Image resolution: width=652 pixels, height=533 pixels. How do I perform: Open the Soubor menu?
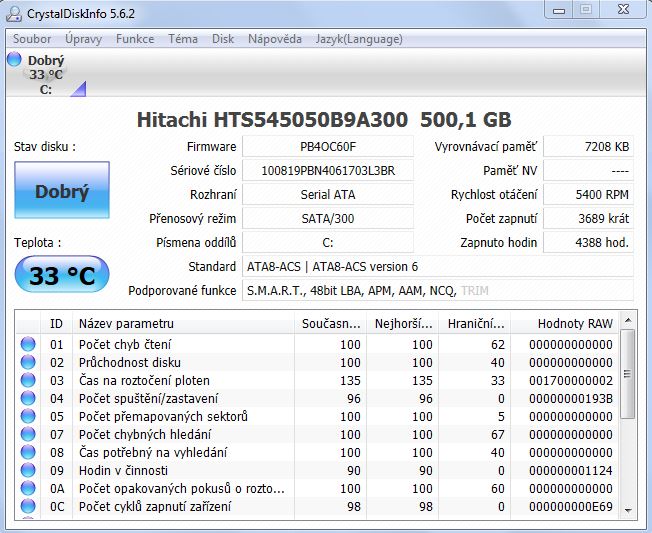pyautogui.click(x=32, y=39)
